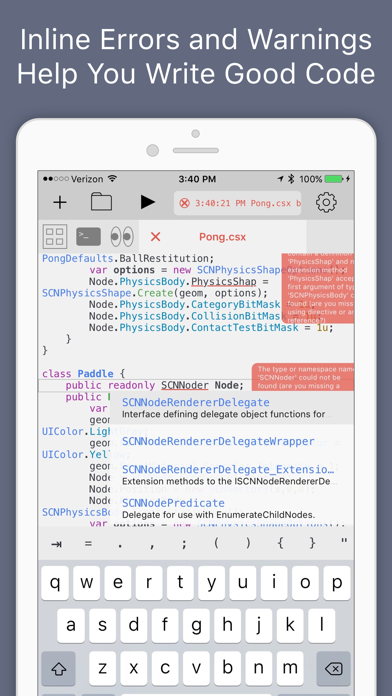Tap the b key on keyboard
Image resolution: width=392 pixels, height=696 pixels.
(x=227, y=668)
